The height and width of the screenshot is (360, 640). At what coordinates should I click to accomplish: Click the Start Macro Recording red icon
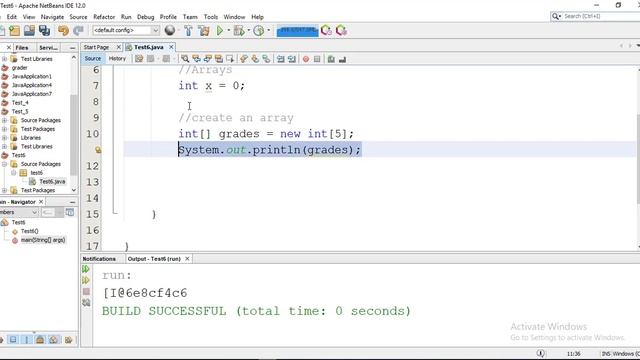(x=306, y=59)
